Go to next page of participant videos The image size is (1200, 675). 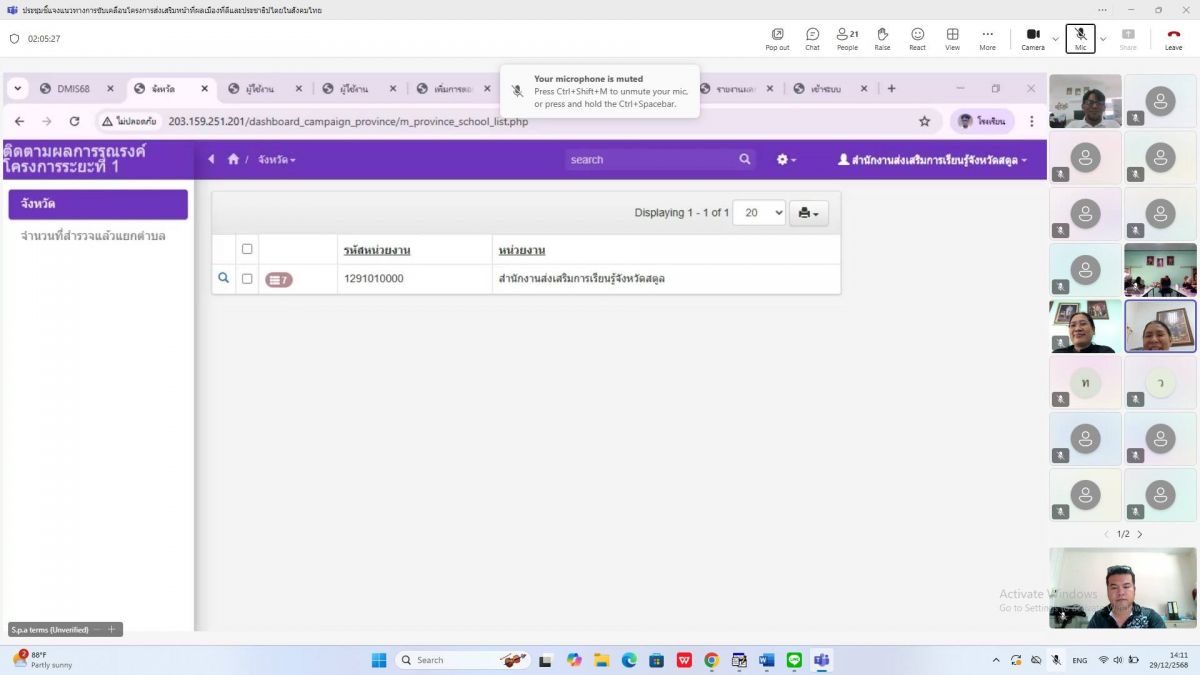pyautogui.click(x=1140, y=534)
